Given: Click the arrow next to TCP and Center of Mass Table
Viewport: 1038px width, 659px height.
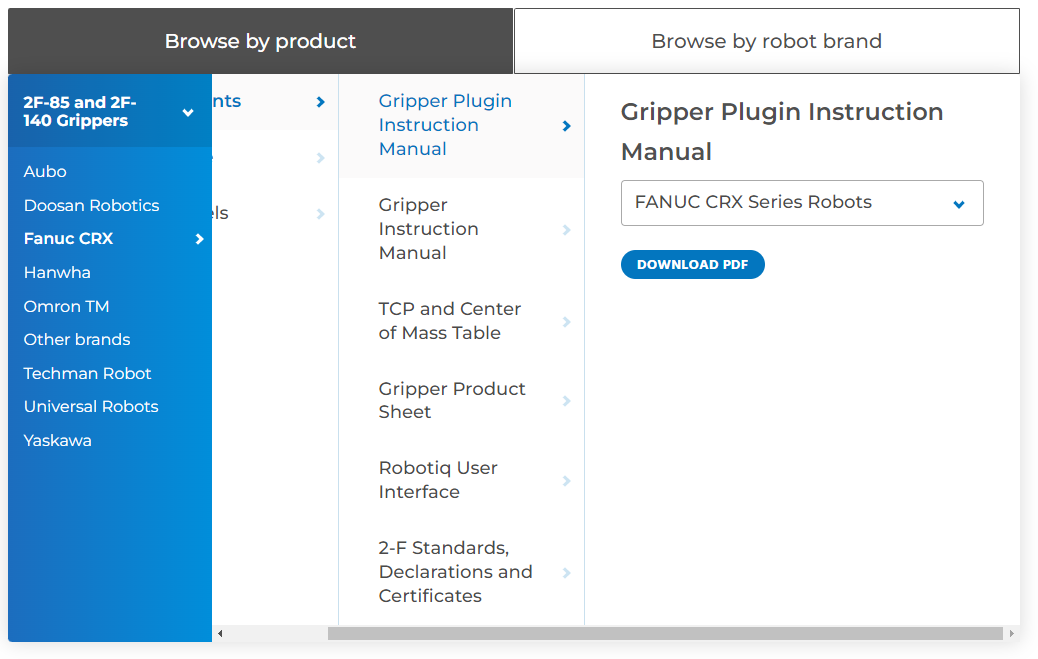Looking at the screenshot, I should pos(567,321).
